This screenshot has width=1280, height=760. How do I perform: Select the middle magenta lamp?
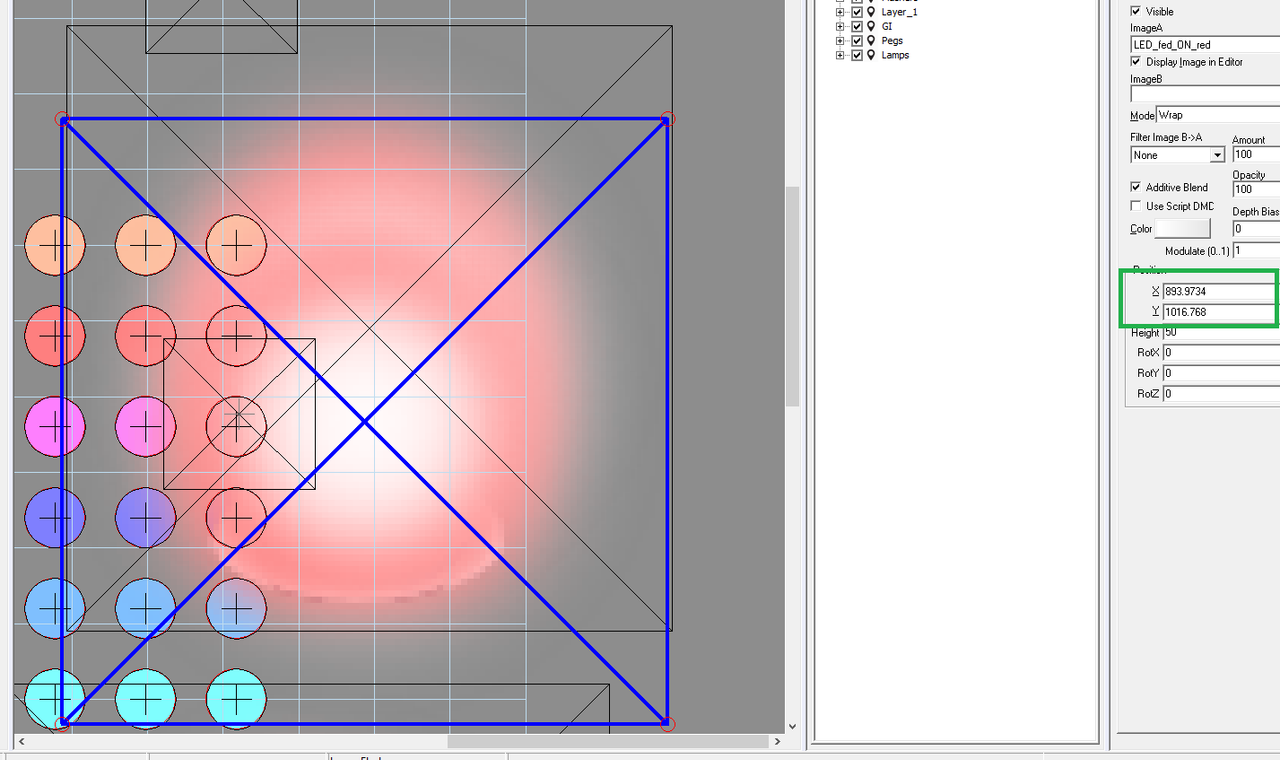(146, 427)
